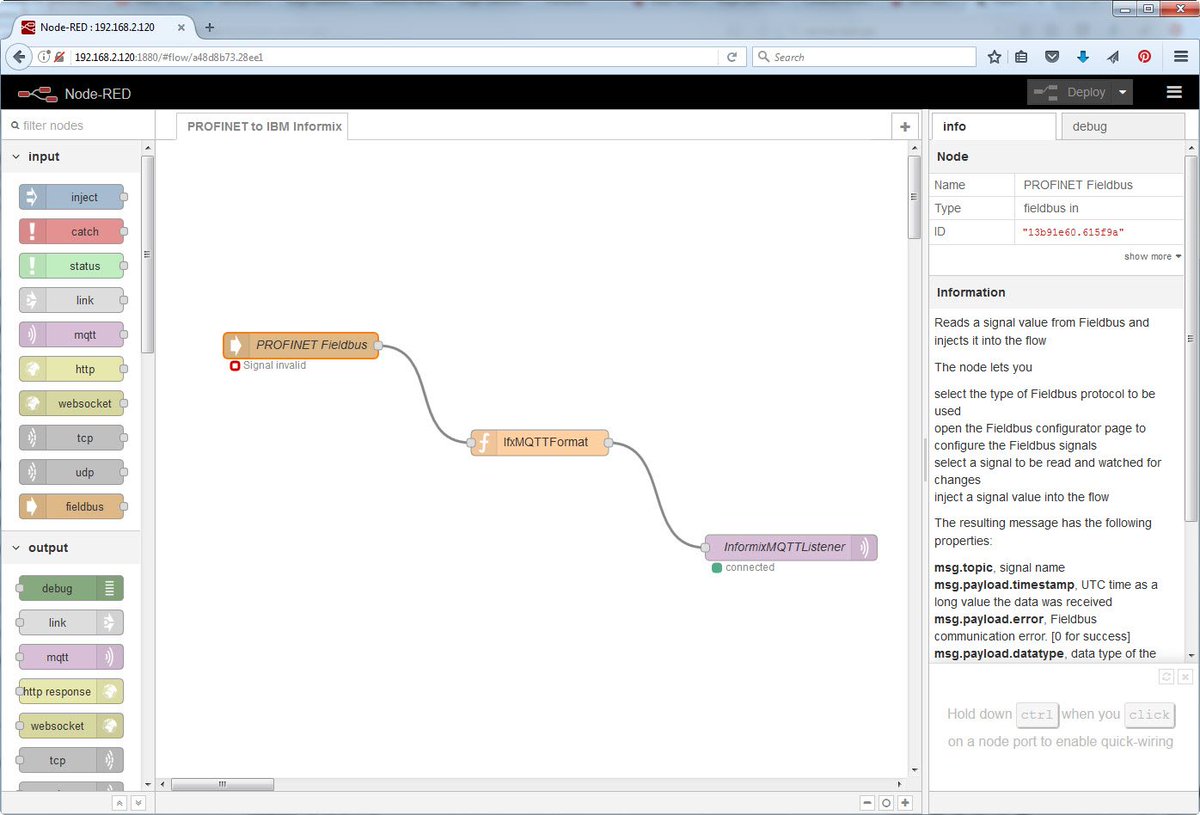
Task: Click the 'Signal invalid' status text
Action: click(x=274, y=366)
